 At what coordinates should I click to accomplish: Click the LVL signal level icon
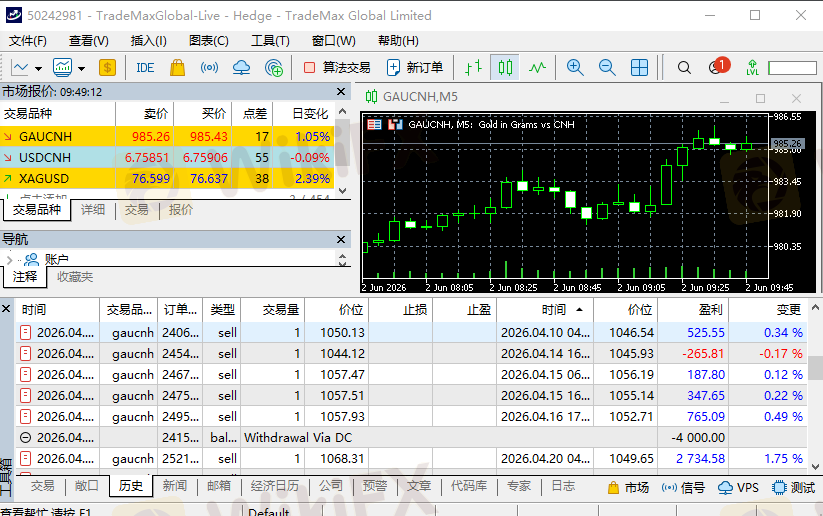pyautogui.click(x=752, y=68)
